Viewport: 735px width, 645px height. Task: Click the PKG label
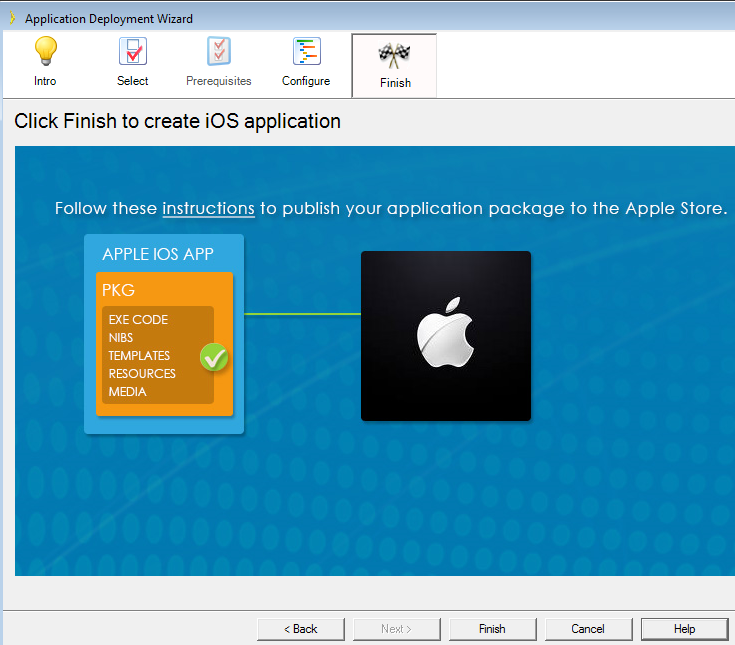point(118,290)
